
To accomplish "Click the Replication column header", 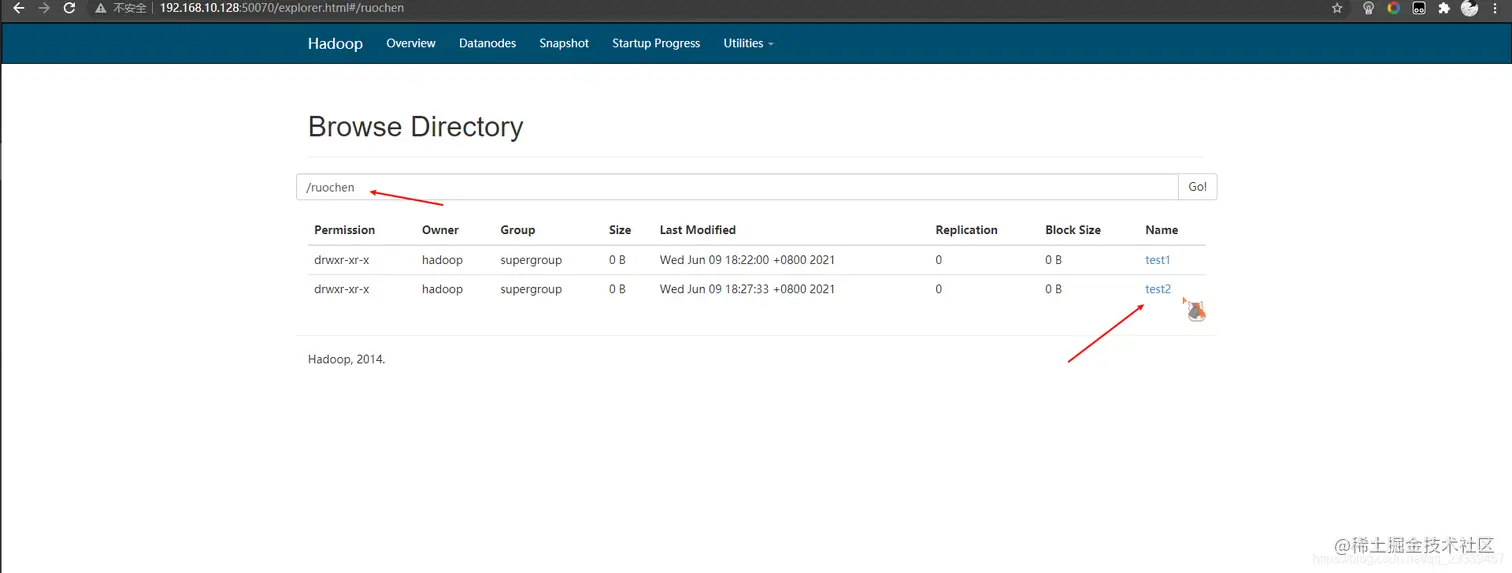I will [967, 230].
